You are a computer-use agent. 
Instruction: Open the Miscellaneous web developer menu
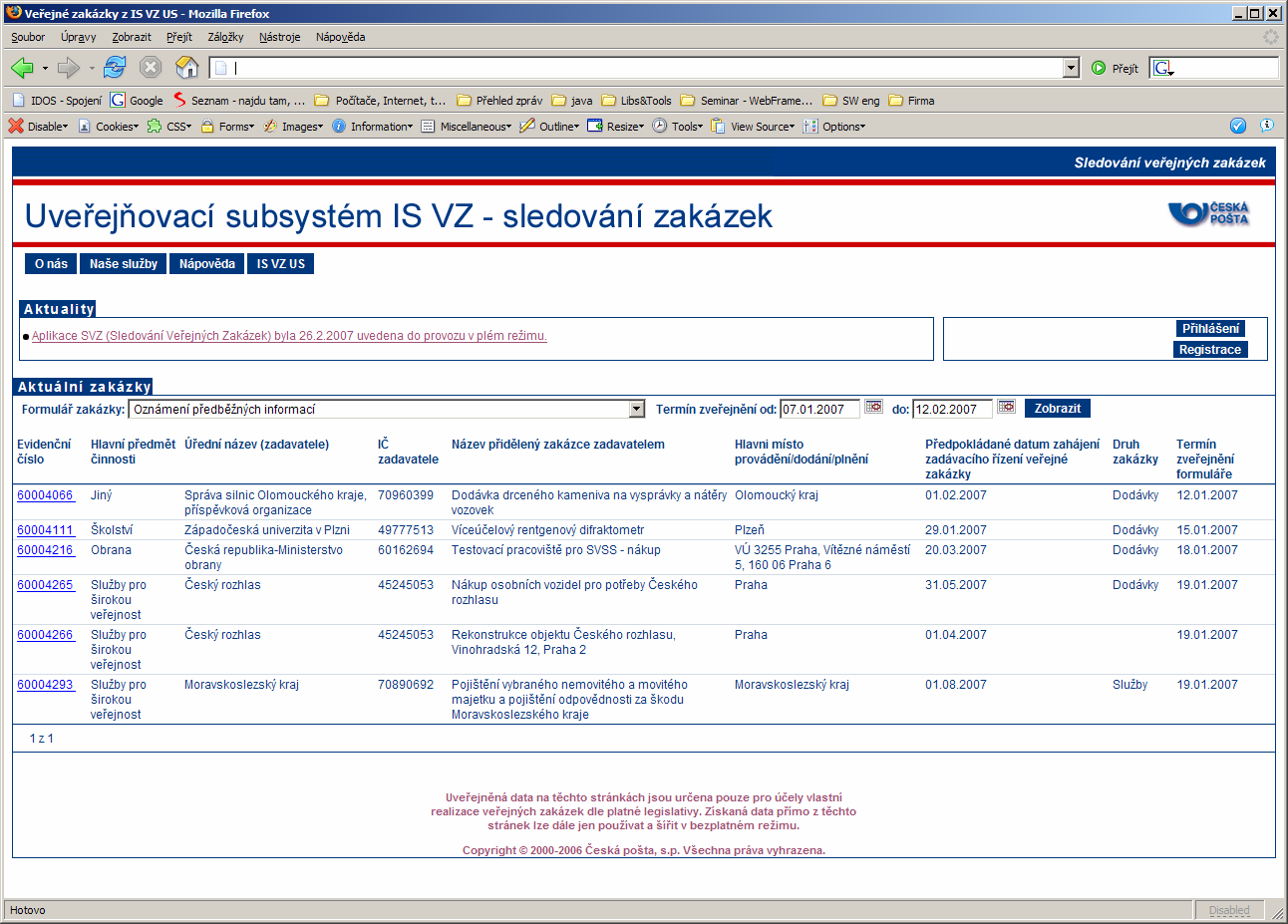[466, 127]
